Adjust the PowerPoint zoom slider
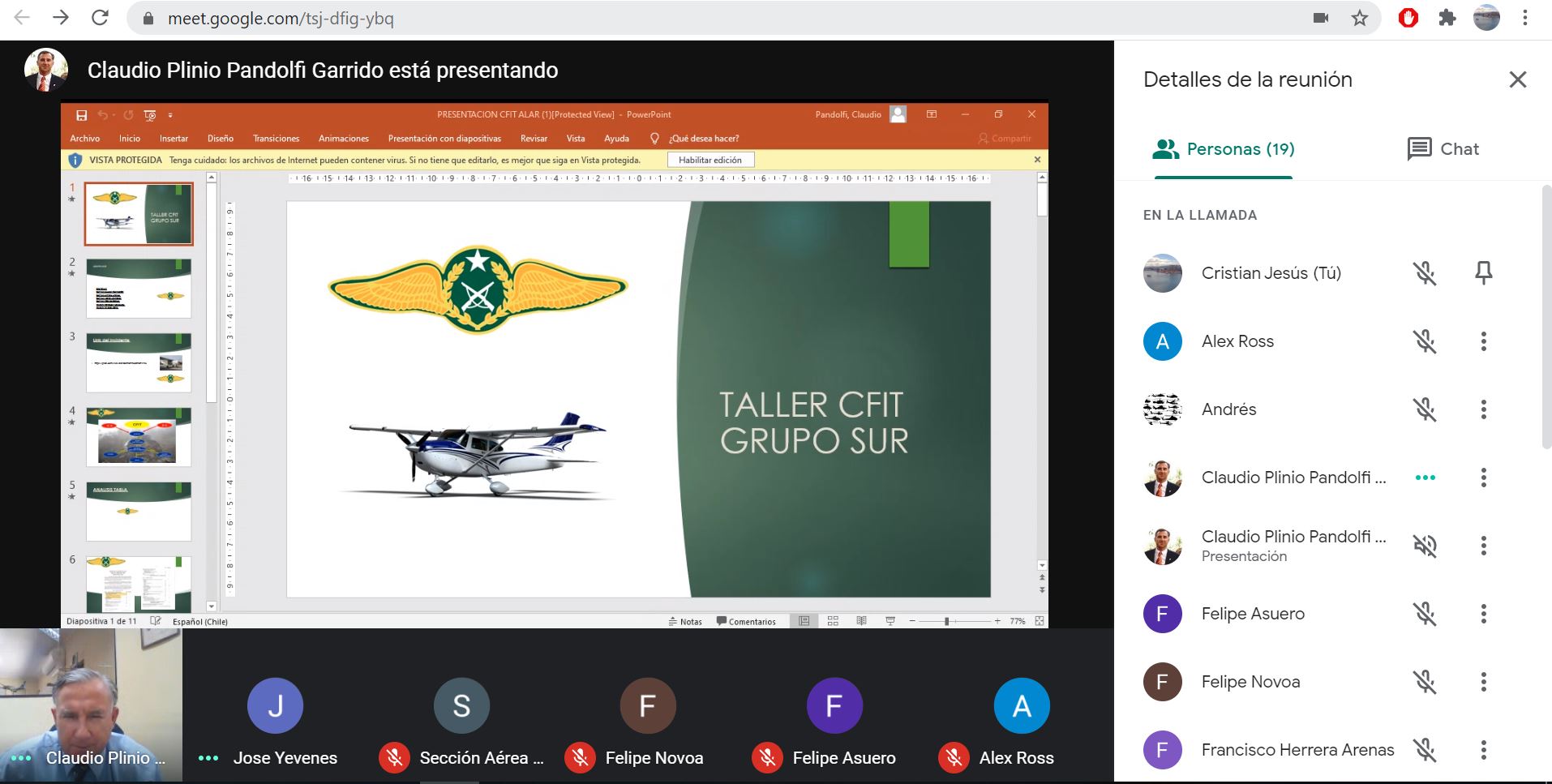1552x784 pixels. pos(947,621)
